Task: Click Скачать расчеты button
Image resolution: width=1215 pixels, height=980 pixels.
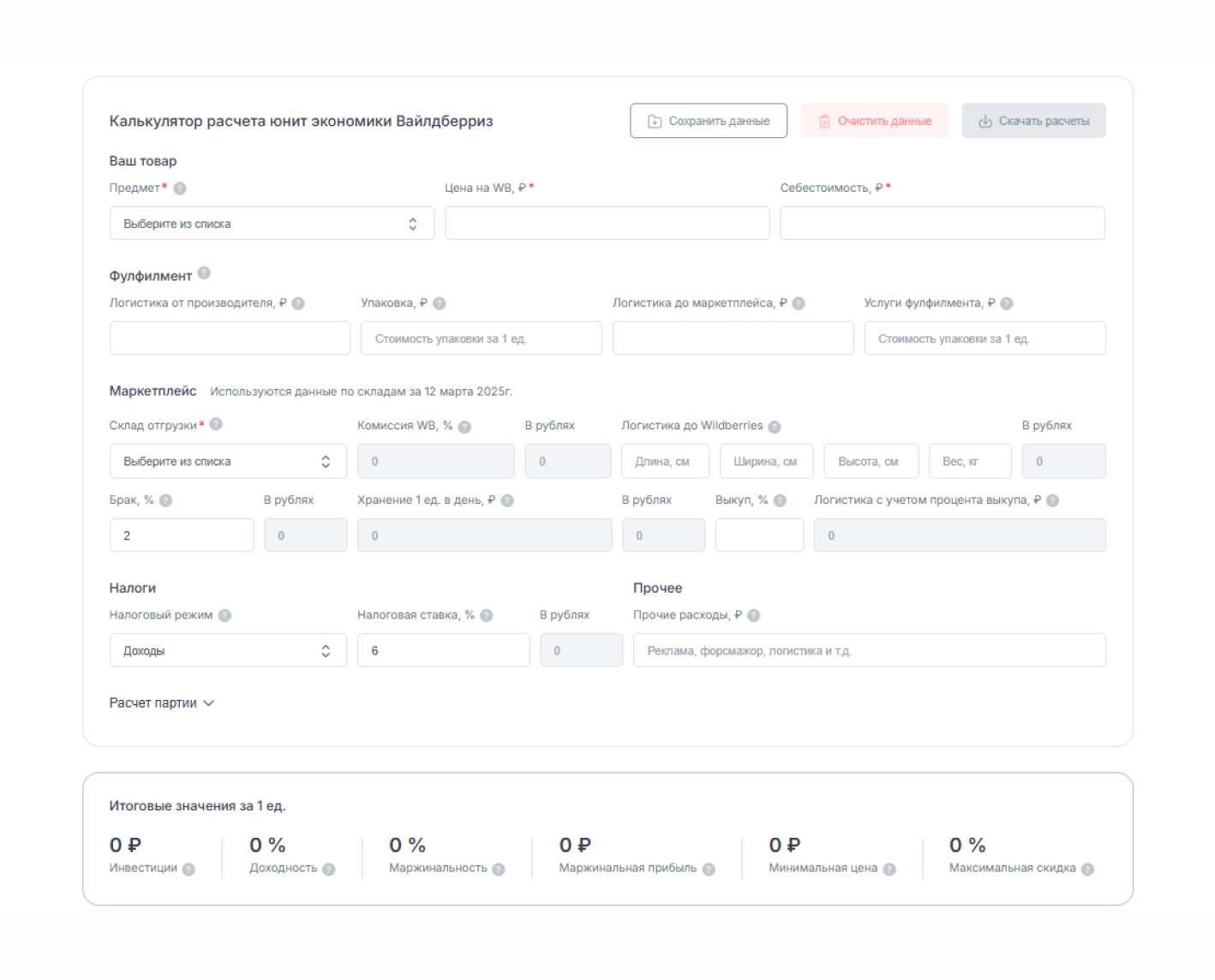Action: (x=1033, y=121)
